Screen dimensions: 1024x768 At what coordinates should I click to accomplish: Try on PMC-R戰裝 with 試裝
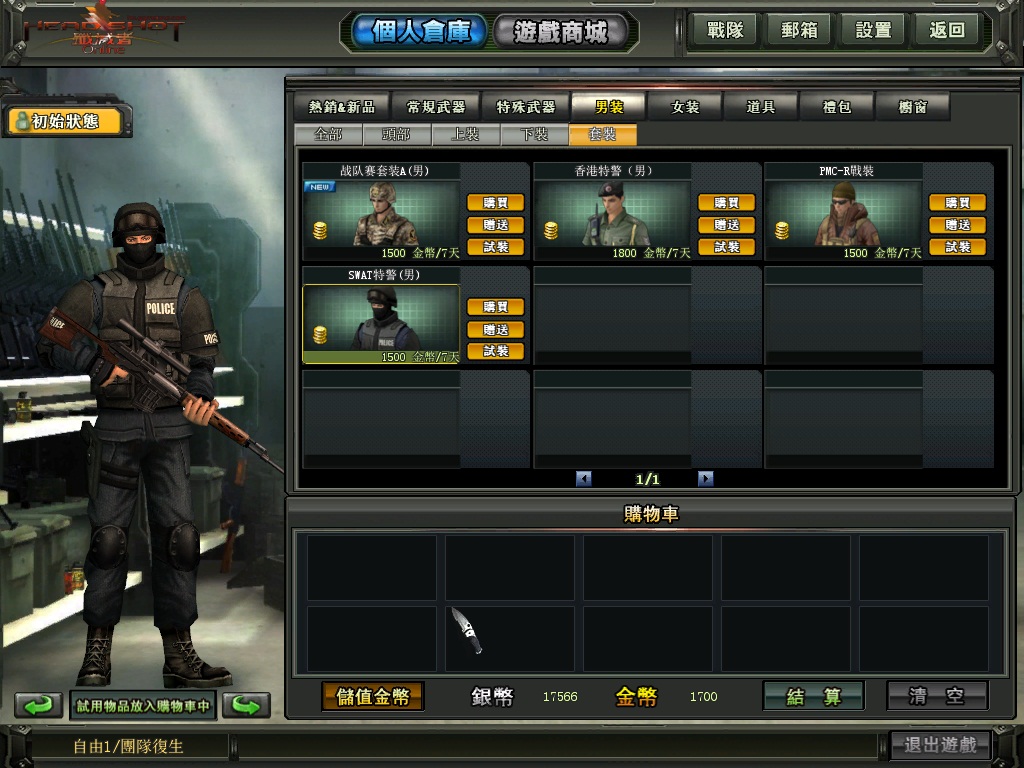pos(957,247)
